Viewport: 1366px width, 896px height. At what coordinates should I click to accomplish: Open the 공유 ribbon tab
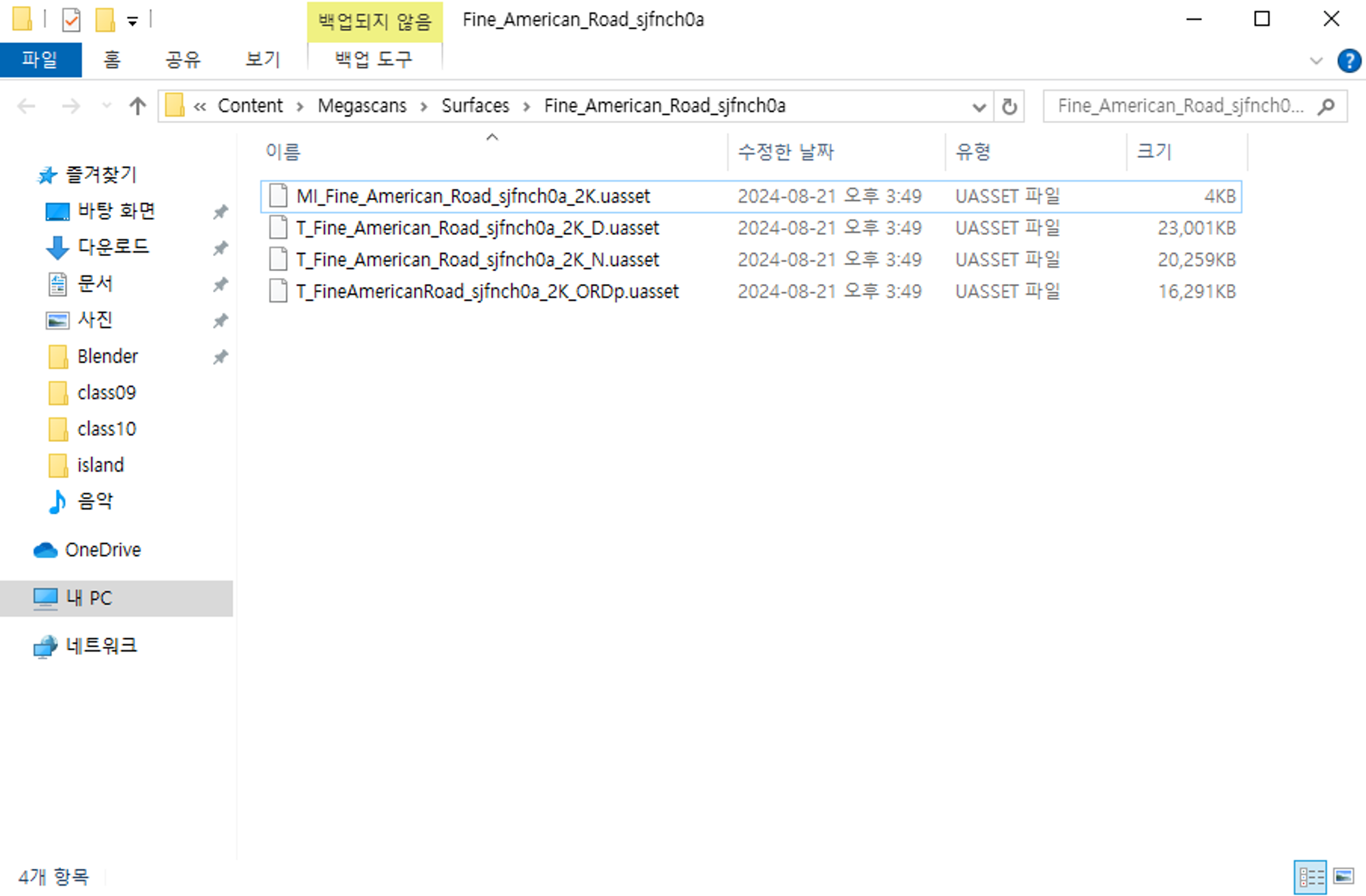coord(183,60)
